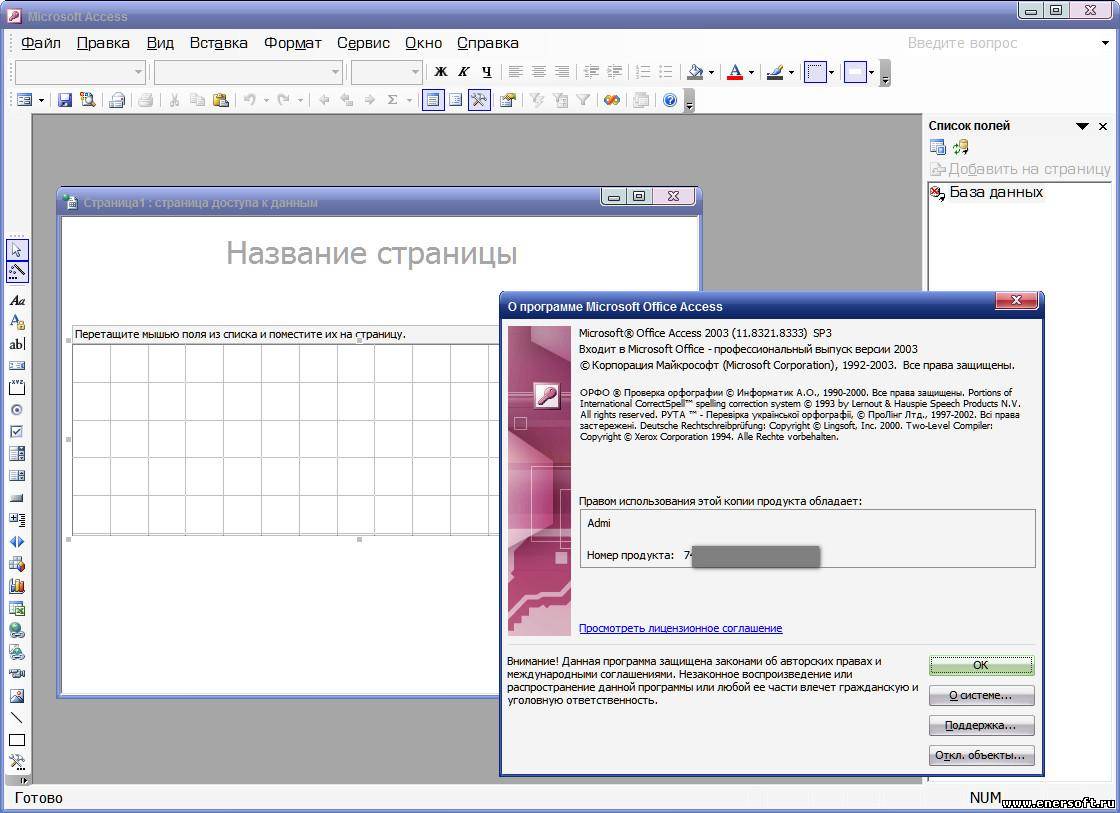Open the Properties sheet icon
This screenshot has height=813, width=1120.
tap(508, 100)
